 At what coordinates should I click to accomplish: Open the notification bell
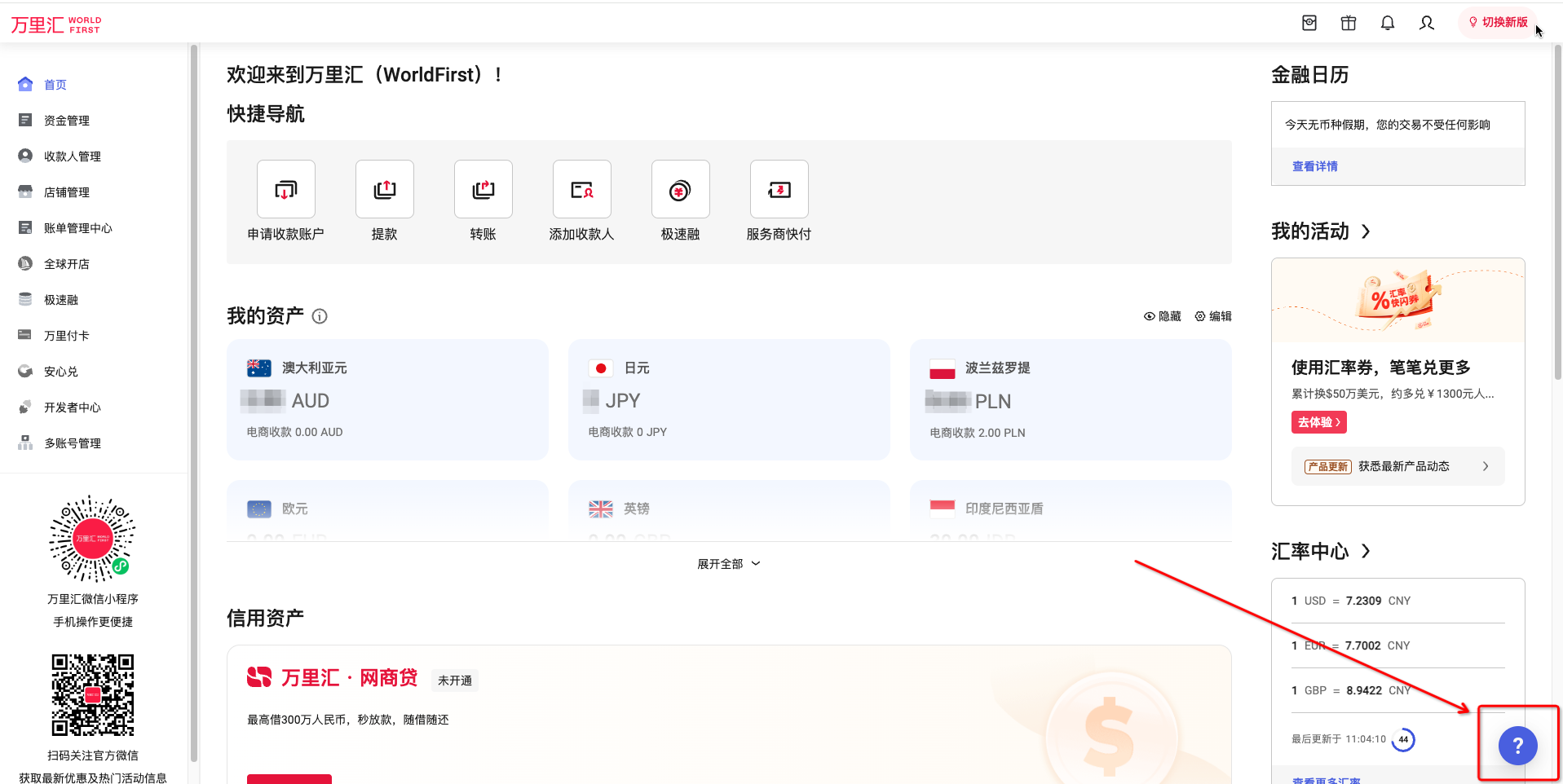pyautogui.click(x=1388, y=23)
